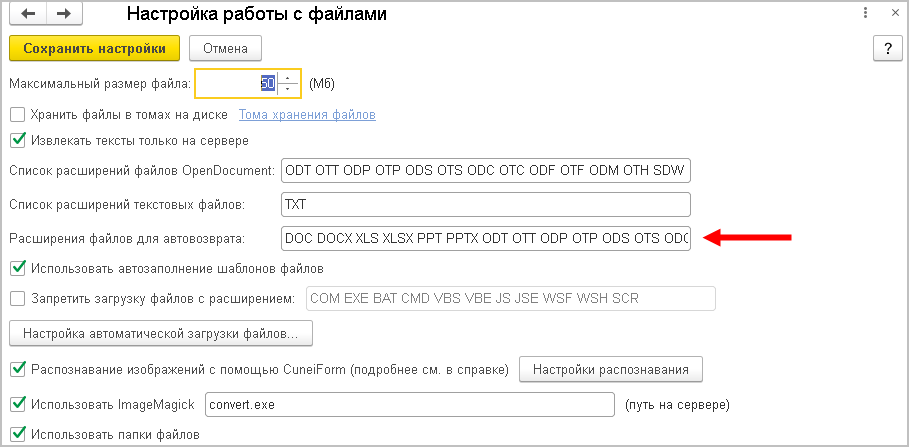Viewport: 909px width, 447px height.
Task: Click the convert.exe path field
Action: [x=408, y=405]
